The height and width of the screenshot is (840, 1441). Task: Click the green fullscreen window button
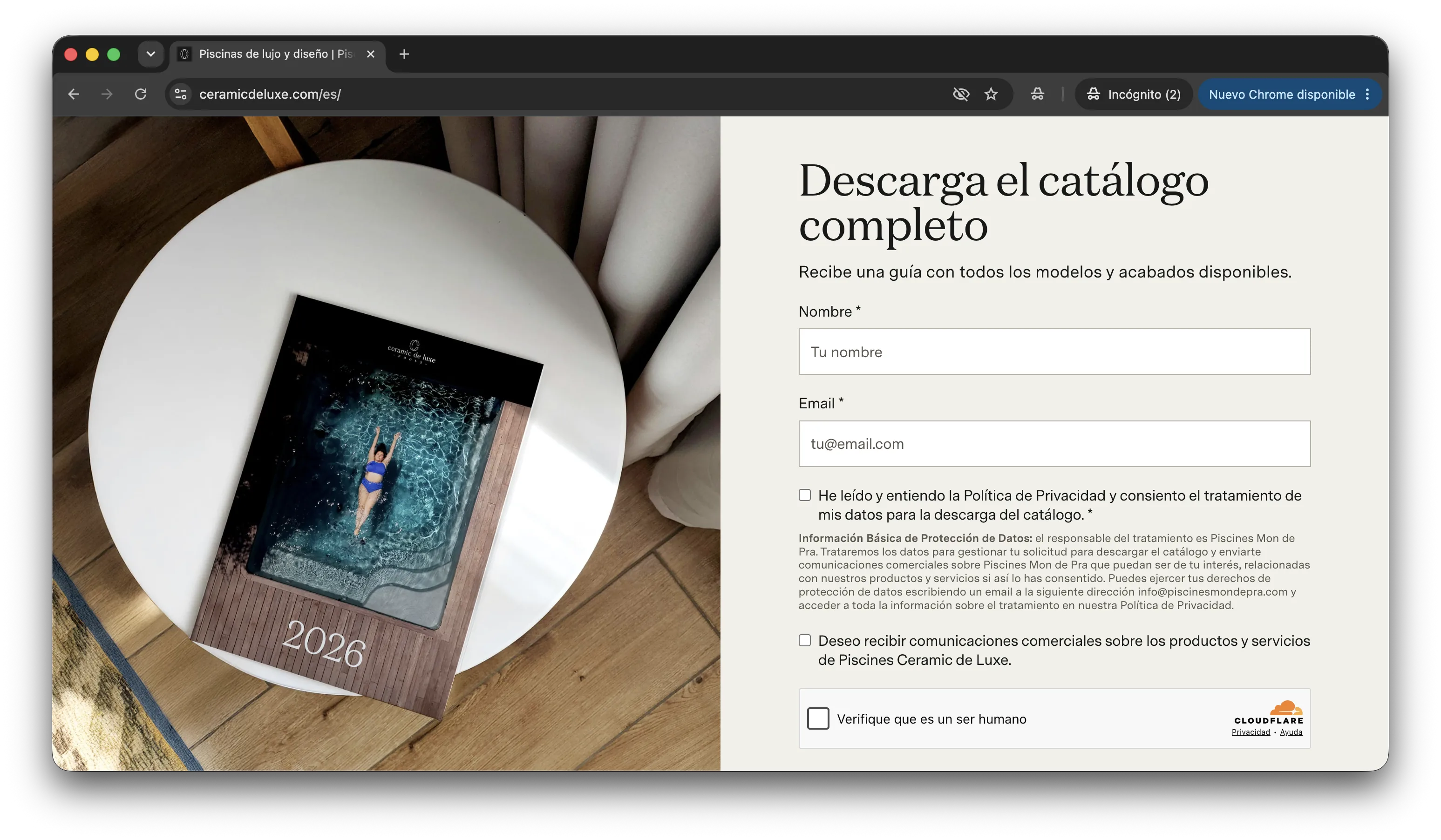coord(114,54)
